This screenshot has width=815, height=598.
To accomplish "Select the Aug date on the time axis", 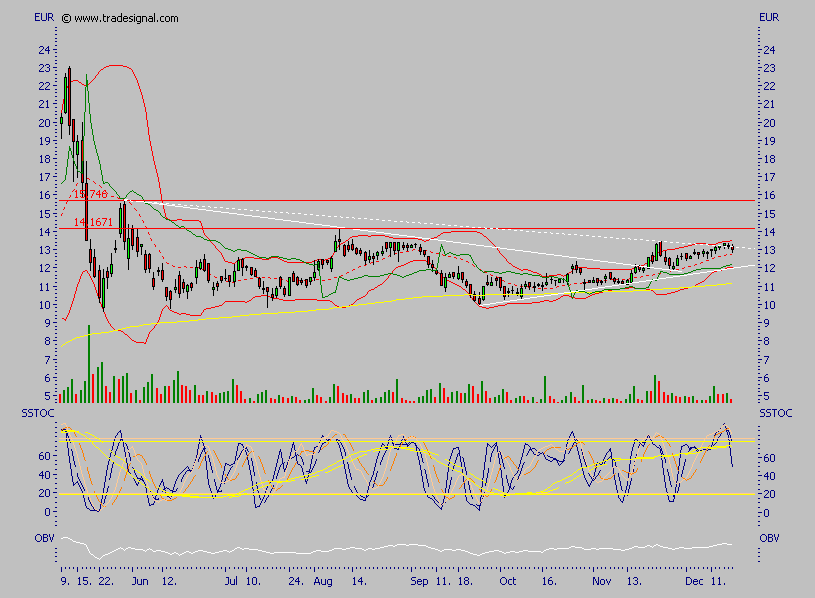I will pyautogui.click(x=321, y=580).
